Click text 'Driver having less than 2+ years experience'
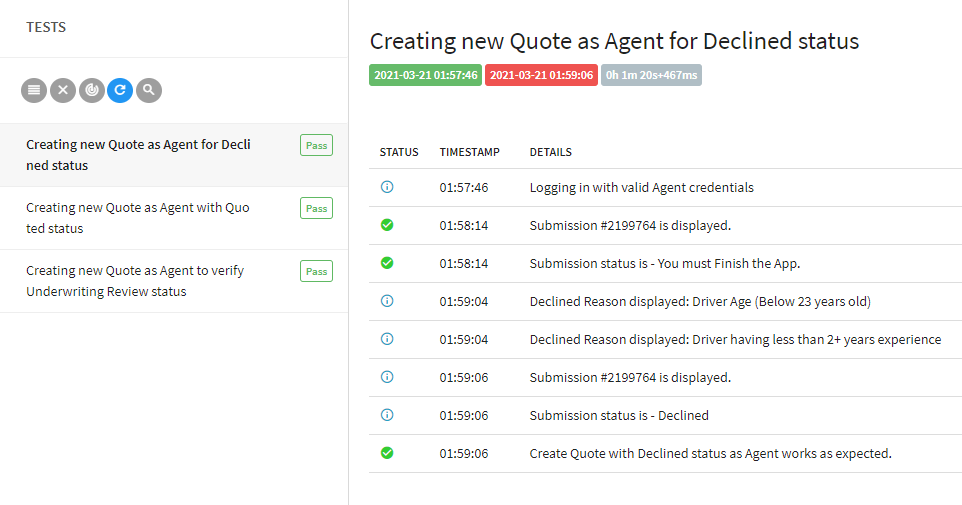 click(x=817, y=340)
